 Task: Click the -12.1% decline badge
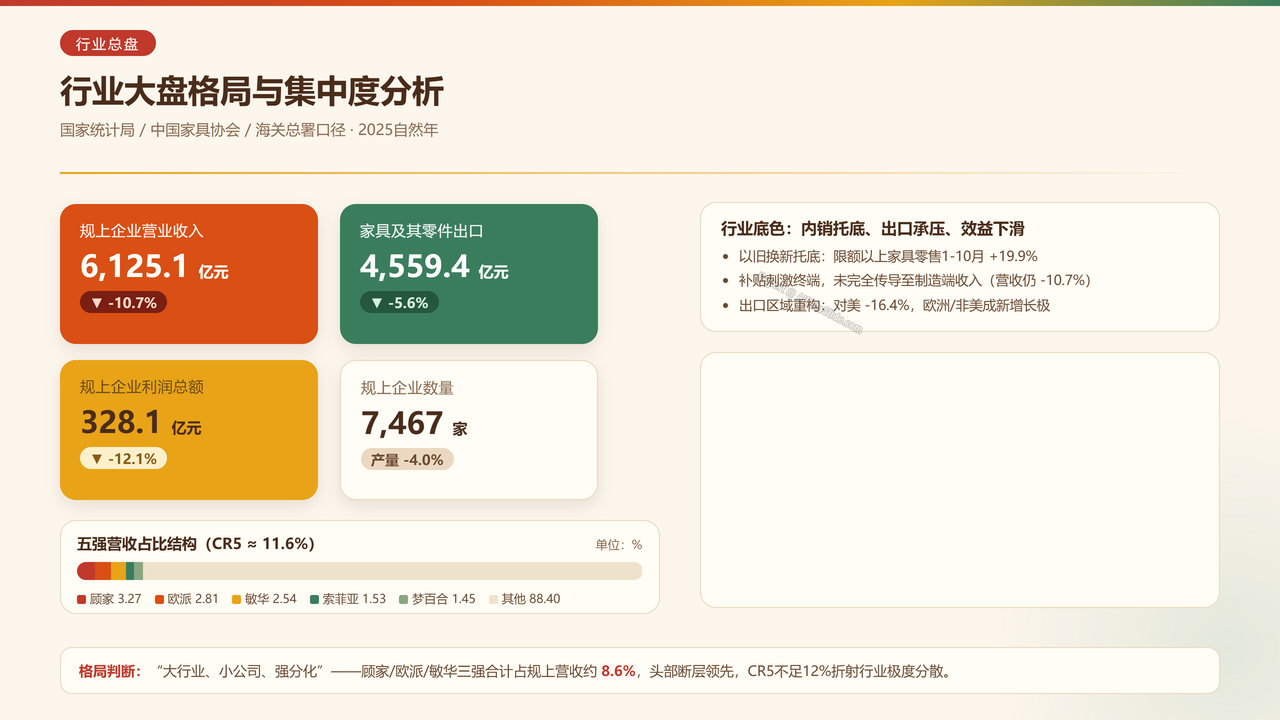click(124, 458)
